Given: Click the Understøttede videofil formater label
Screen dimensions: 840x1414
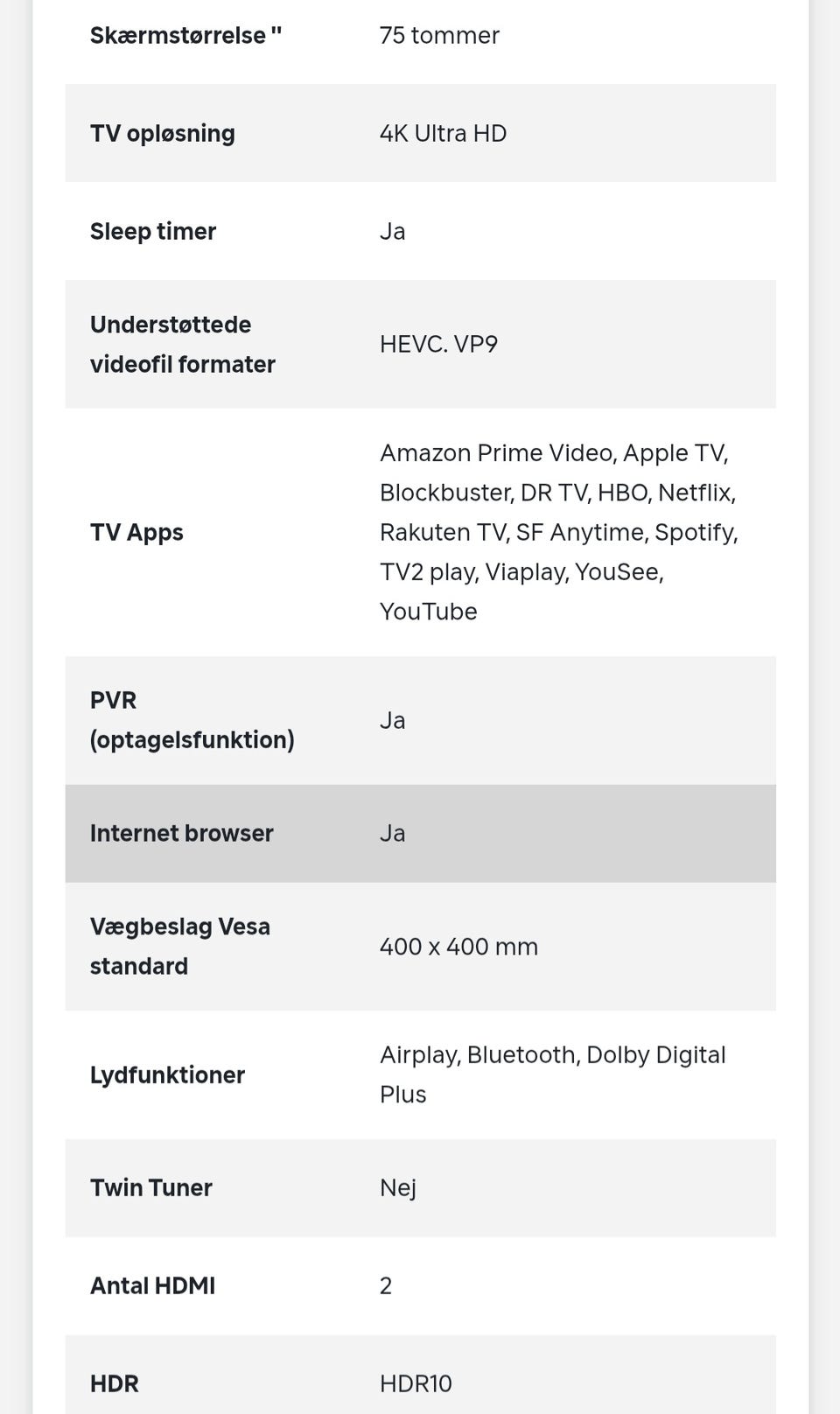Looking at the screenshot, I should [183, 345].
